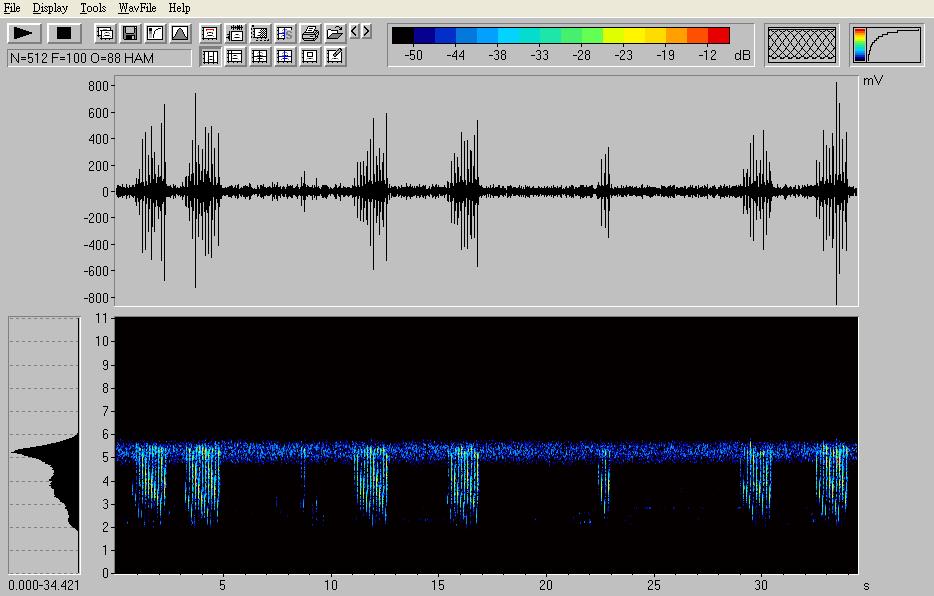
Task: Click the FFT parameters field N=512 F=100
Action: pyautogui.click(x=99, y=58)
